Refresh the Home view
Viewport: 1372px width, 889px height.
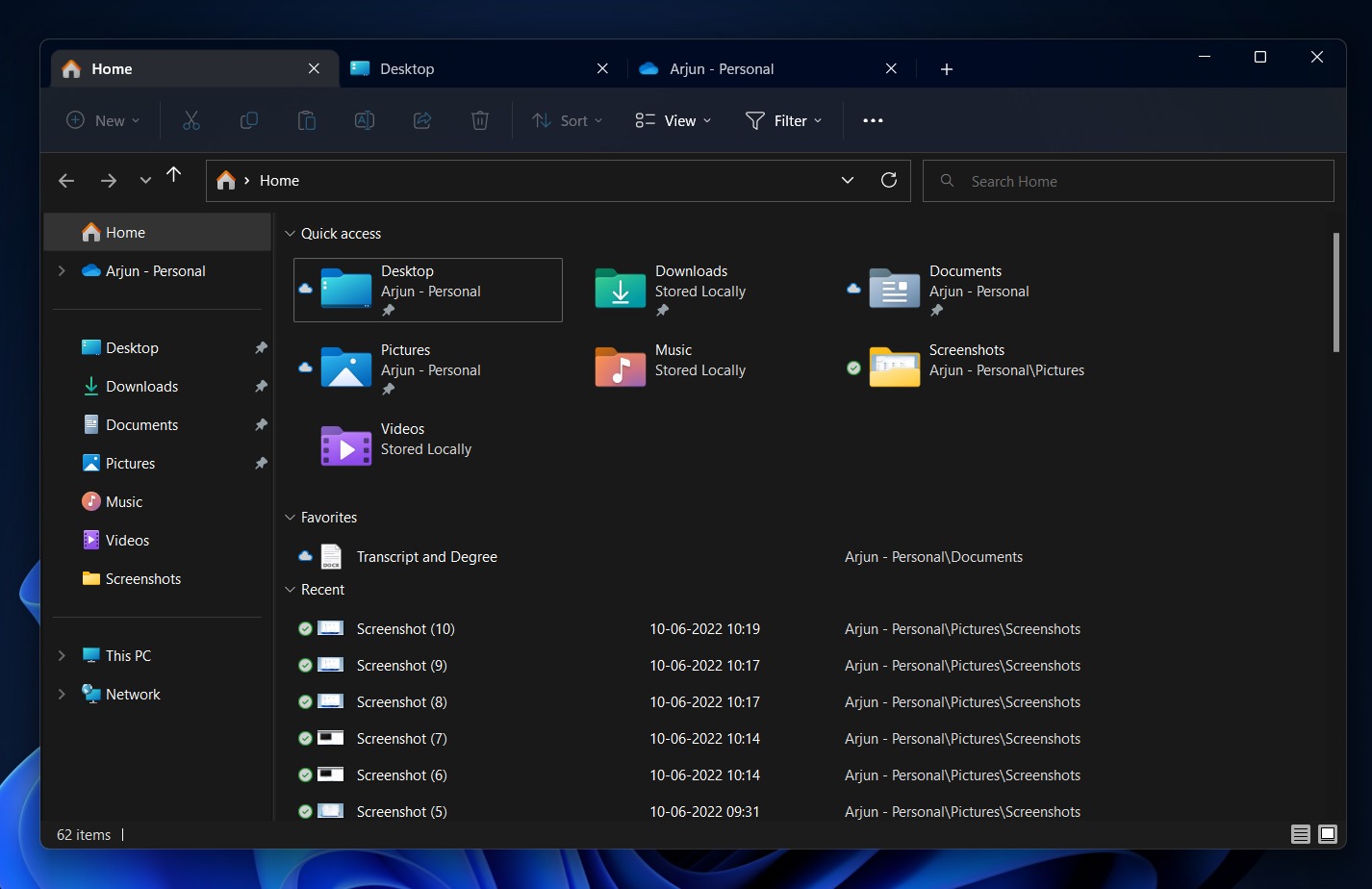click(x=889, y=180)
